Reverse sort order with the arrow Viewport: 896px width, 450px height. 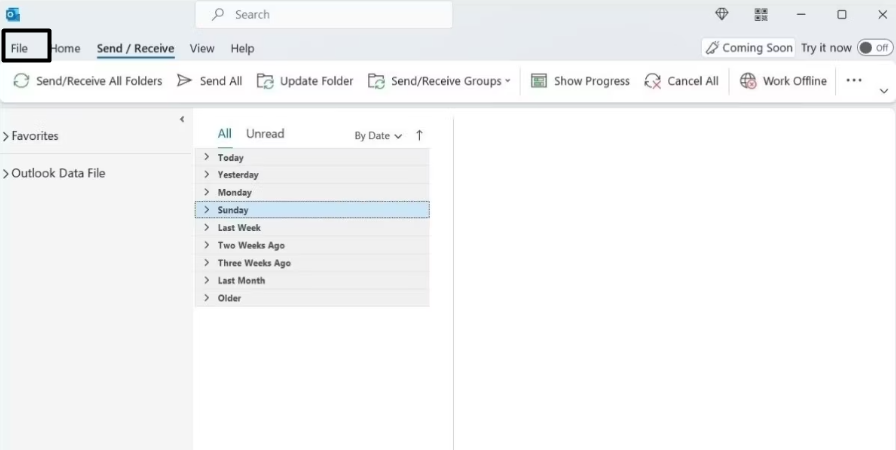click(x=419, y=135)
